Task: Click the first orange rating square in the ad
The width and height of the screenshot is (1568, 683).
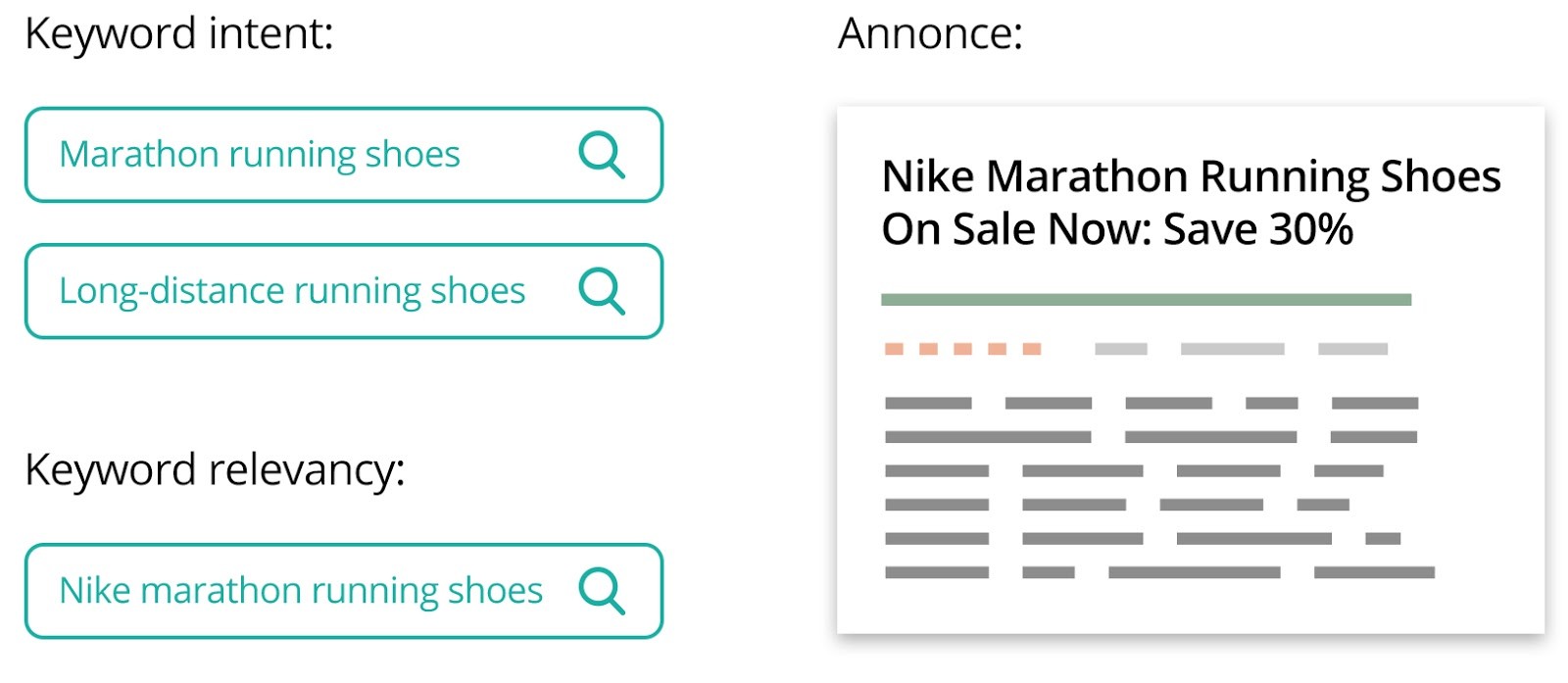Action: tap(894, 349)
